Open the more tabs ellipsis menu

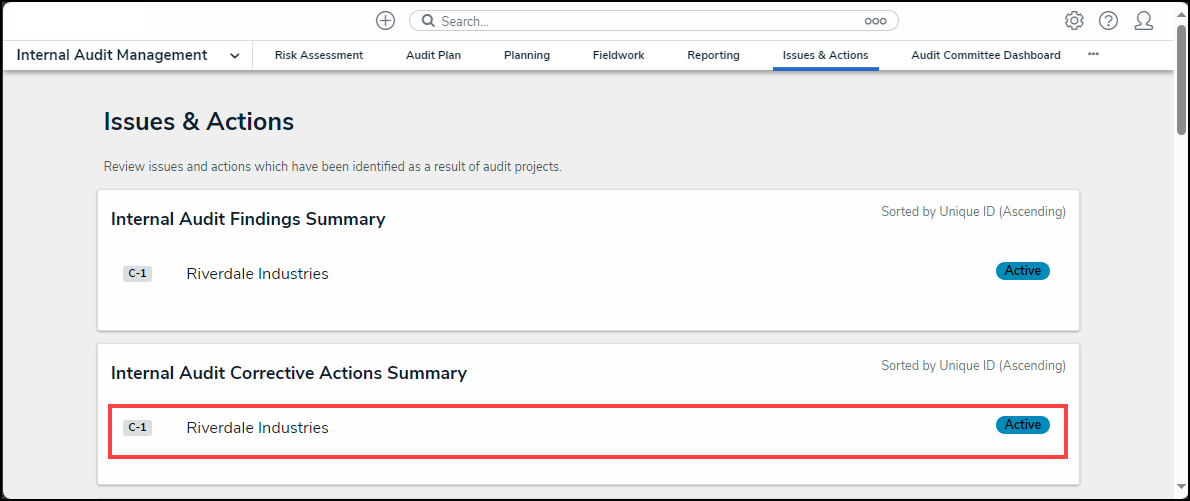[x=1093, y=55]
